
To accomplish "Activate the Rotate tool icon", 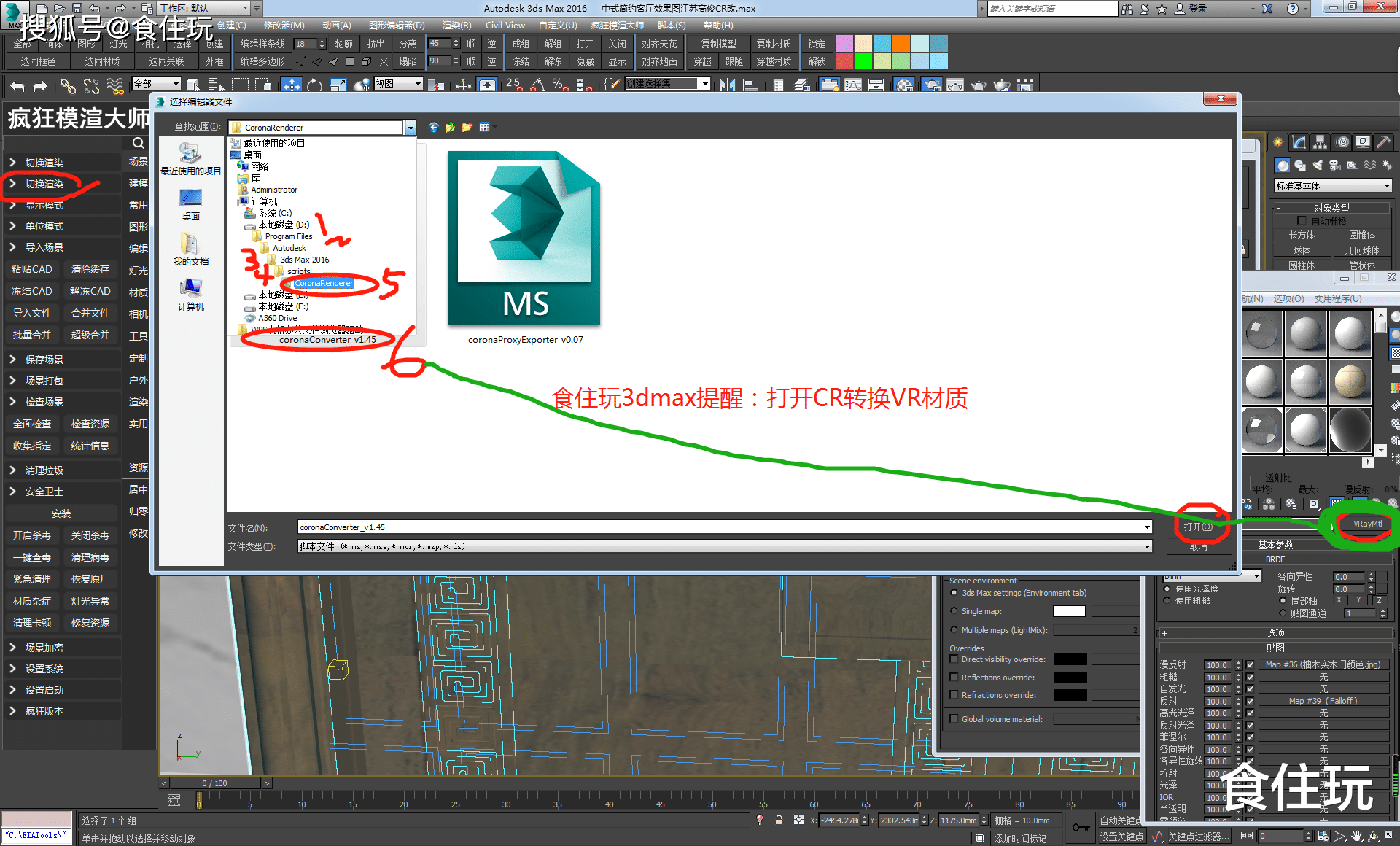I will [x=315, y=85].
